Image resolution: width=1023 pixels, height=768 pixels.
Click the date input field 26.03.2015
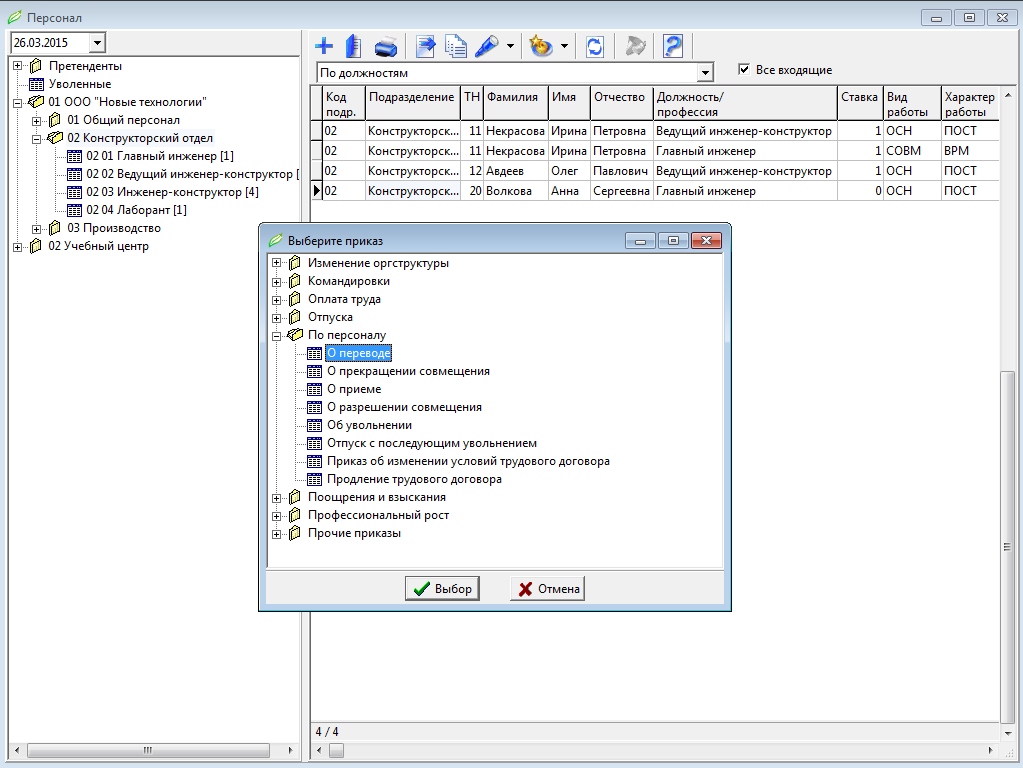click(x=50, y=43)
